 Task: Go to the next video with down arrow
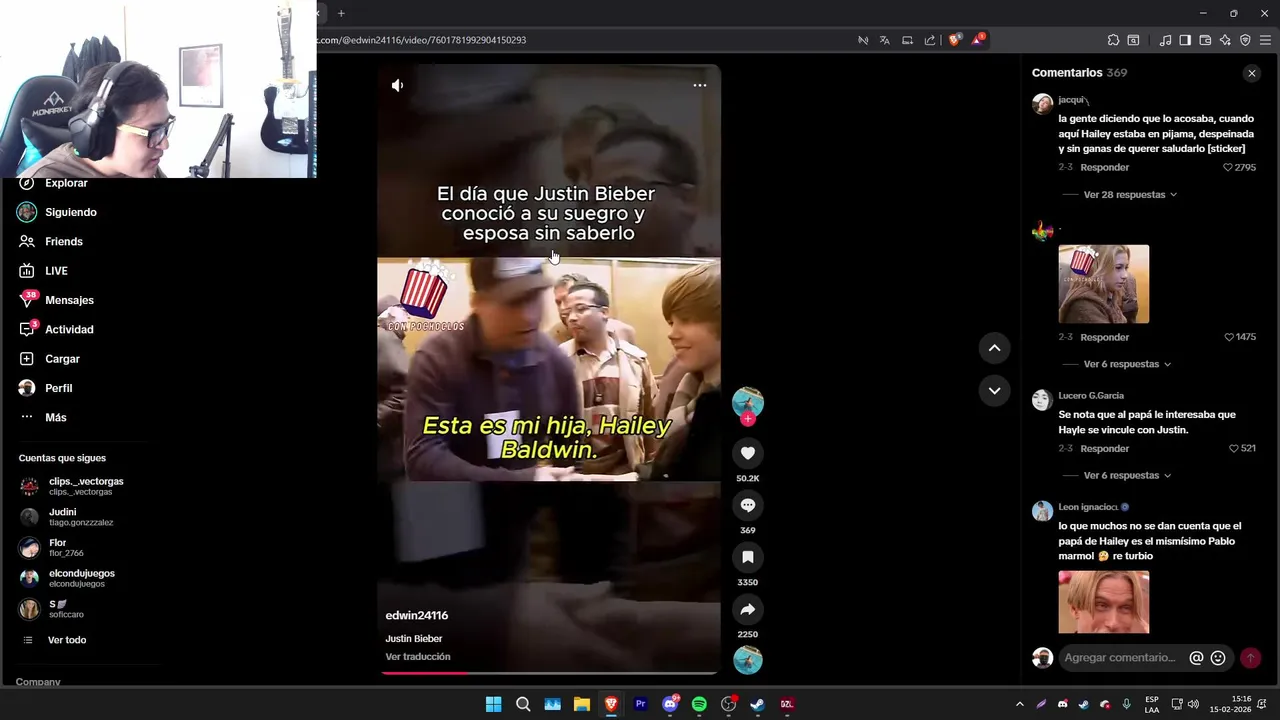[995, 391]
